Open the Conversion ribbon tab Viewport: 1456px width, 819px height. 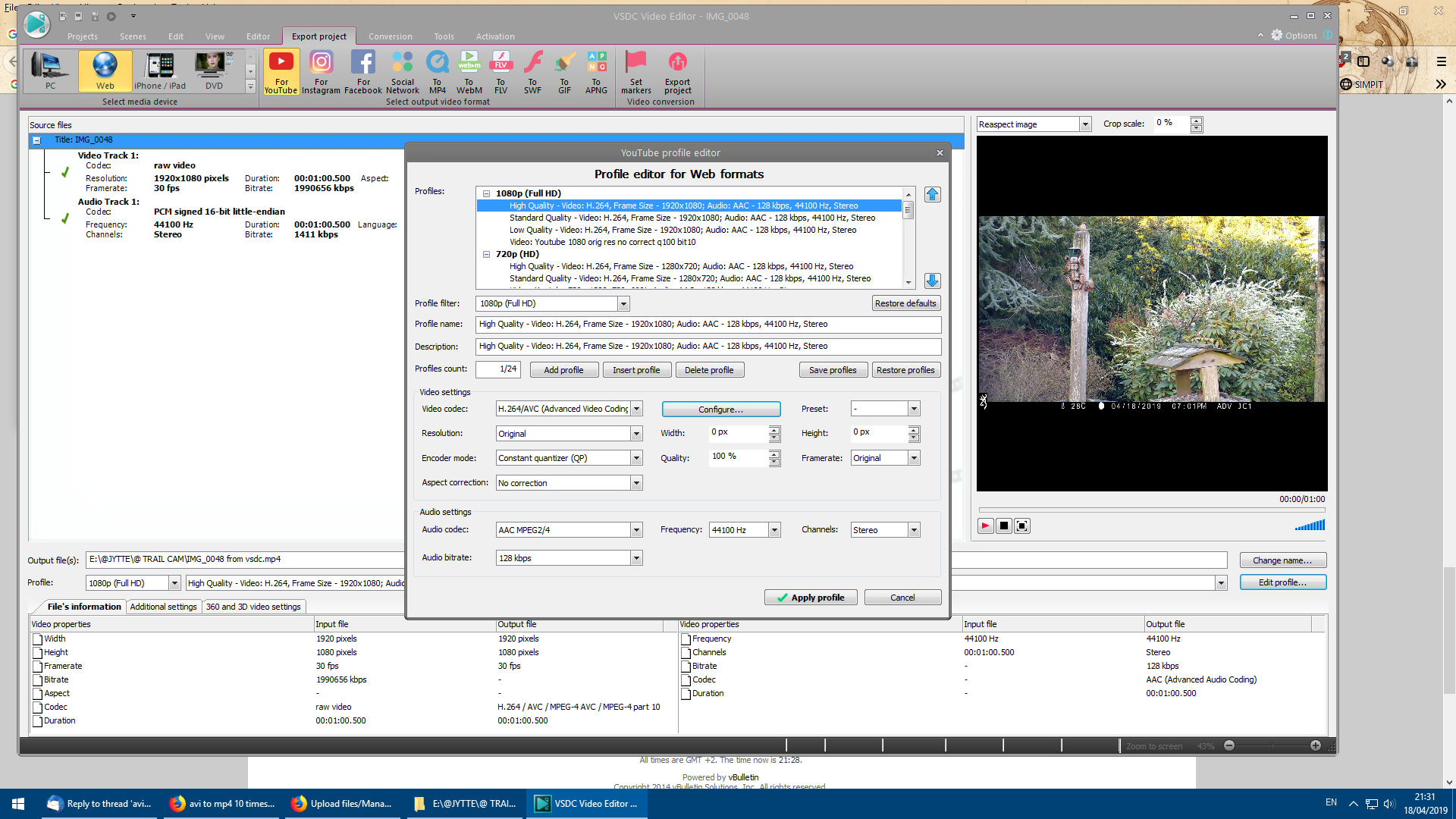point(390,36)
